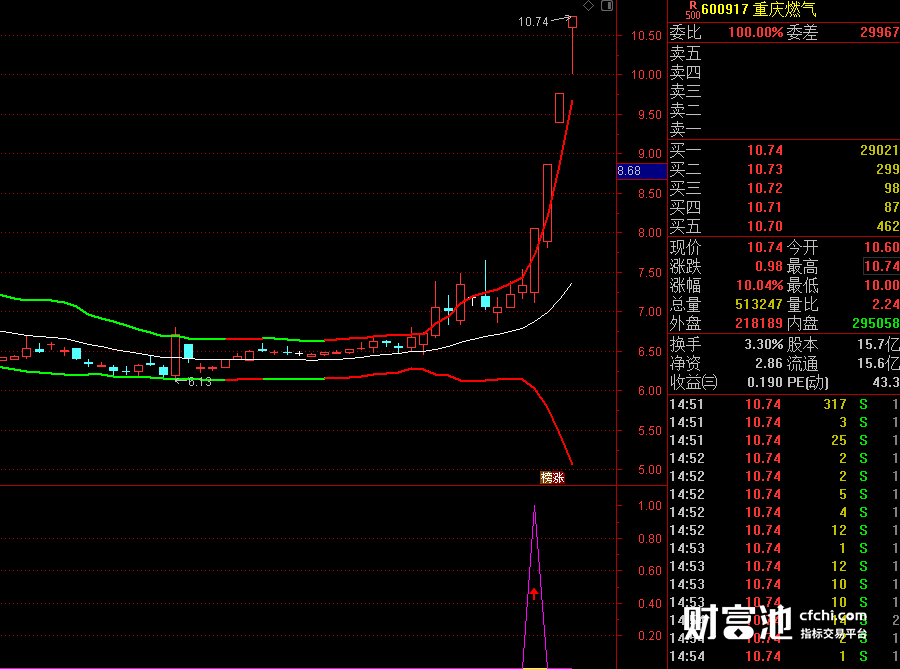Click the 买五 bid price 10.70

coord(765,226)
